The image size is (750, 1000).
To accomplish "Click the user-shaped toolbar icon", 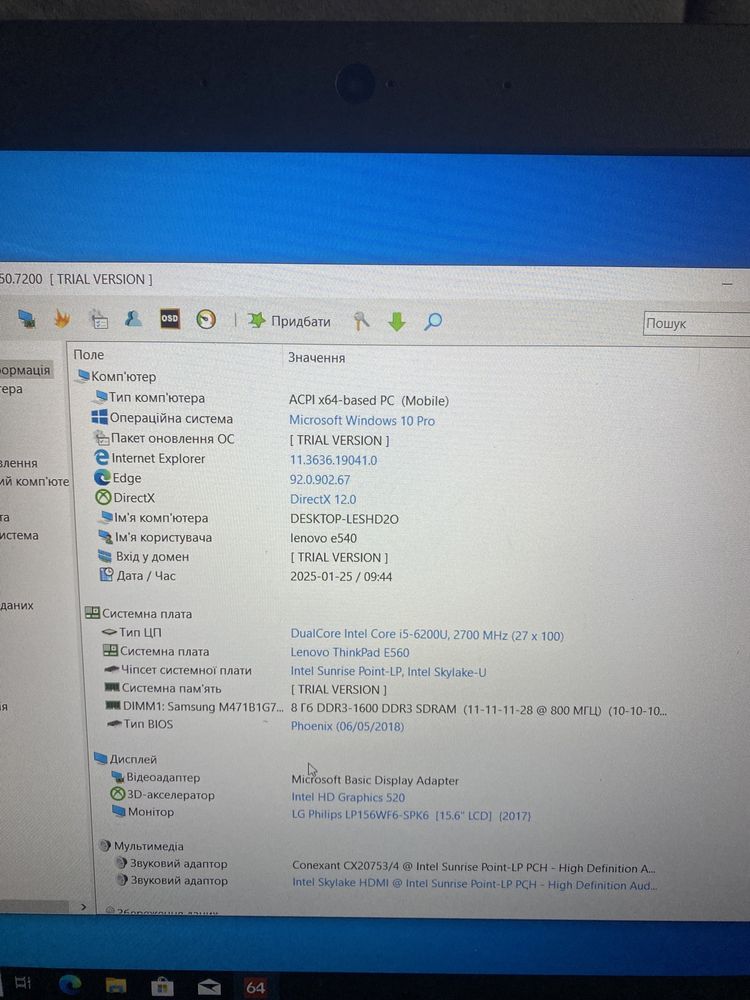I will (x=133, y=318).
